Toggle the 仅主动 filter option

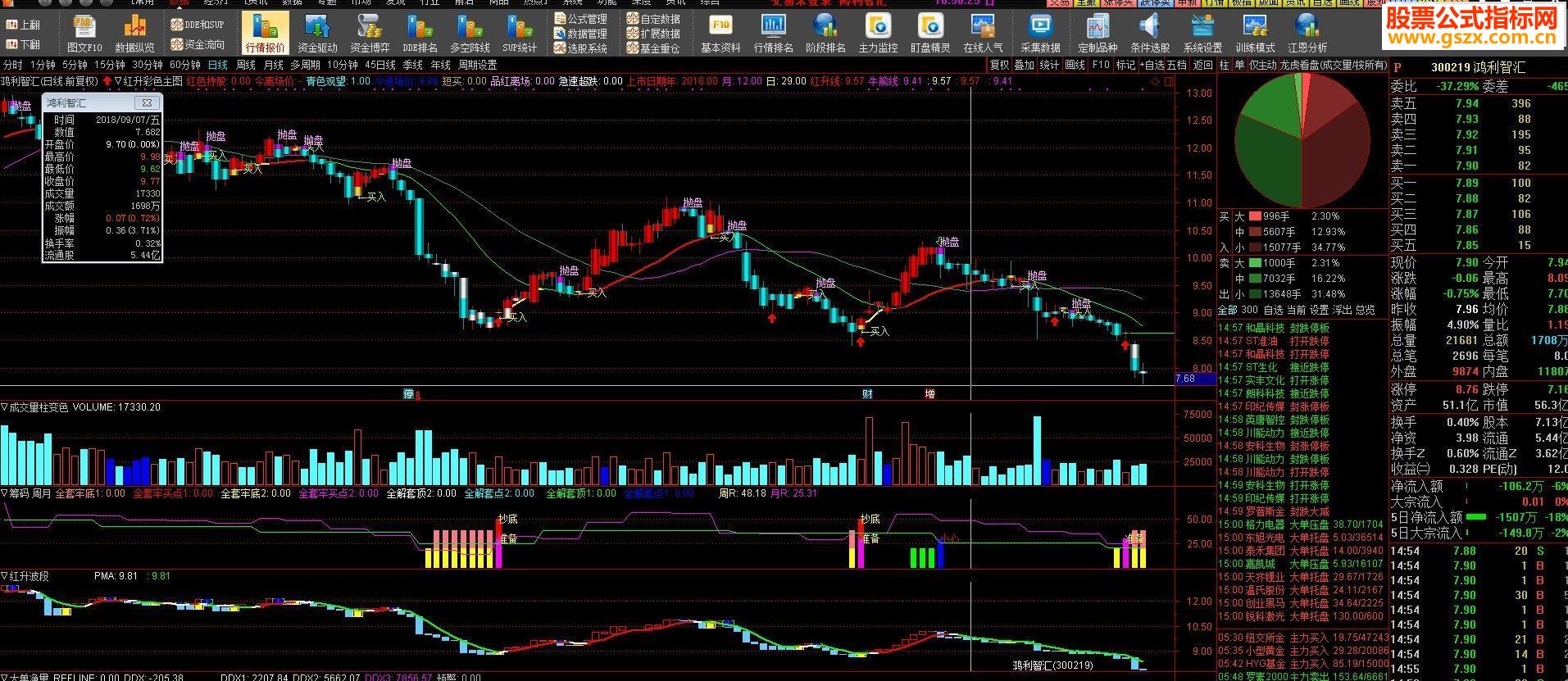click(1263, 65)
